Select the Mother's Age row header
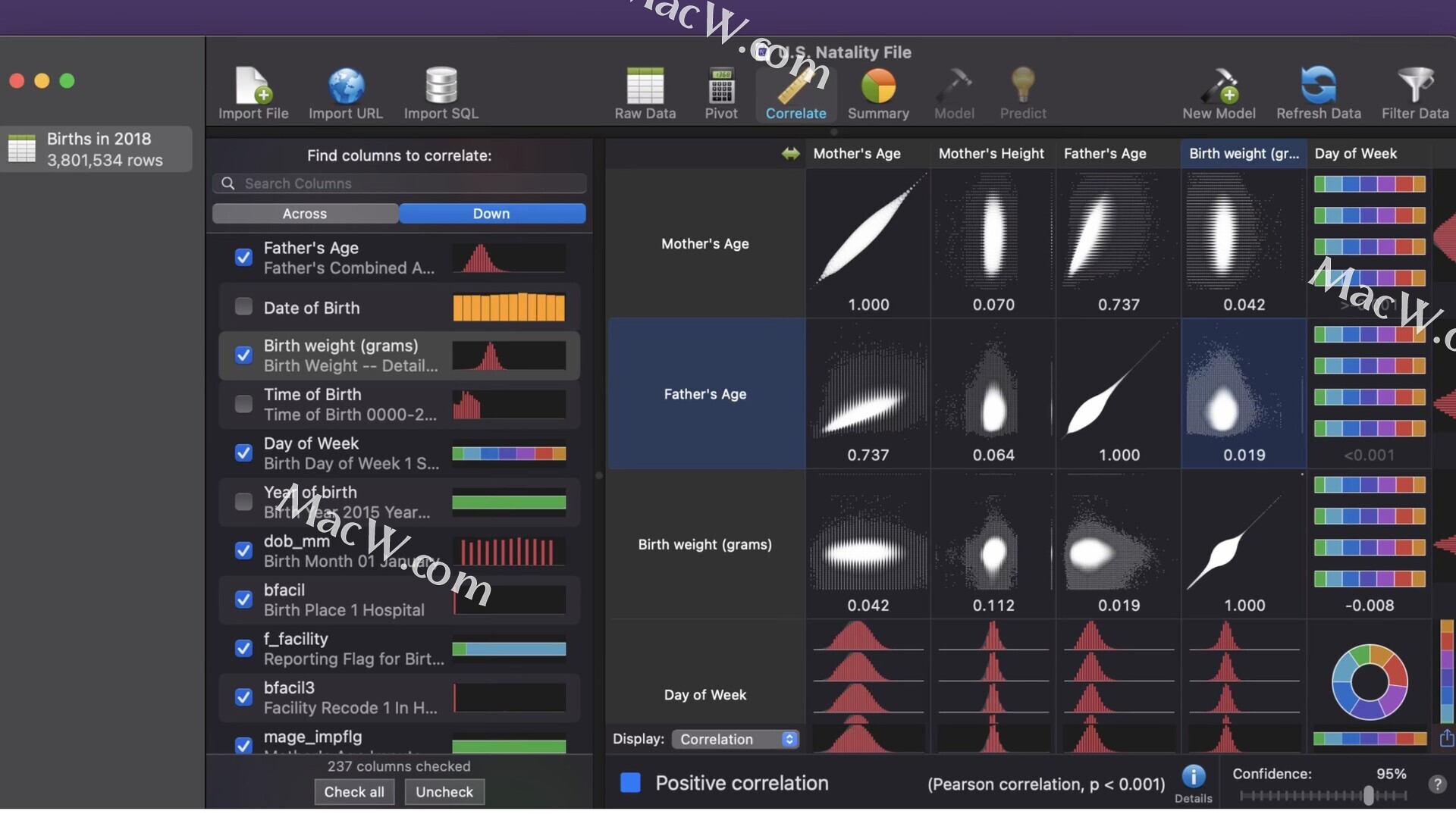The image size is (1456, 814). pyautogui.click(x=706, y=243)
